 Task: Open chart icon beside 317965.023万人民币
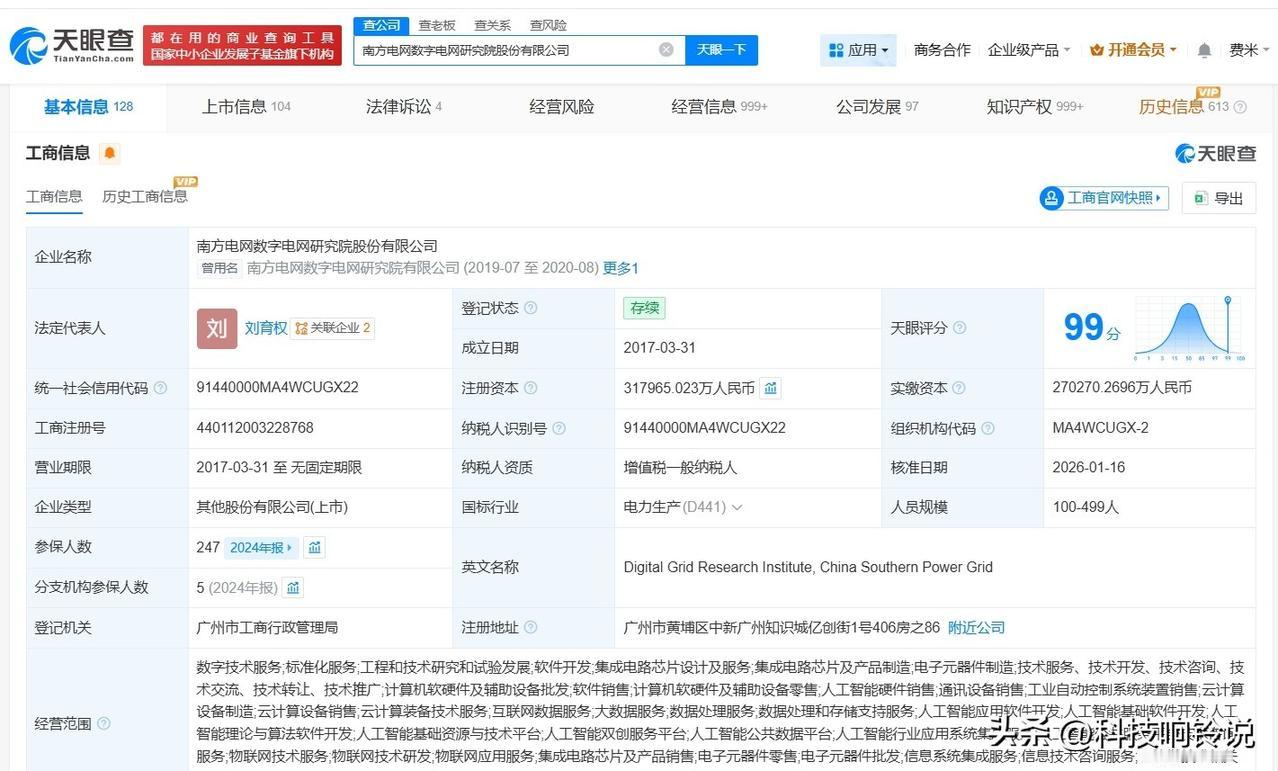pos(771,388)
